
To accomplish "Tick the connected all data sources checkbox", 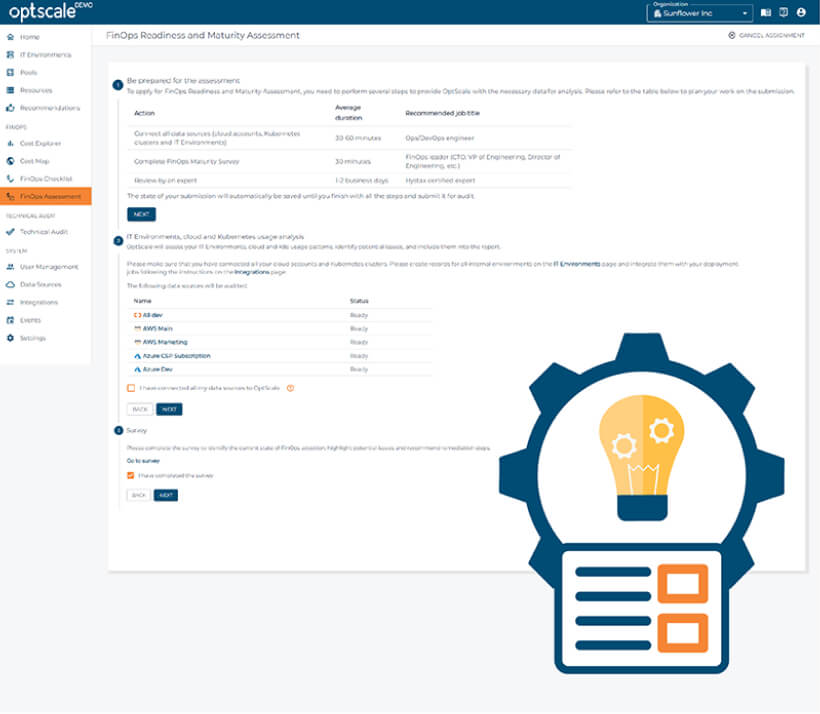I will click(131, 388).
